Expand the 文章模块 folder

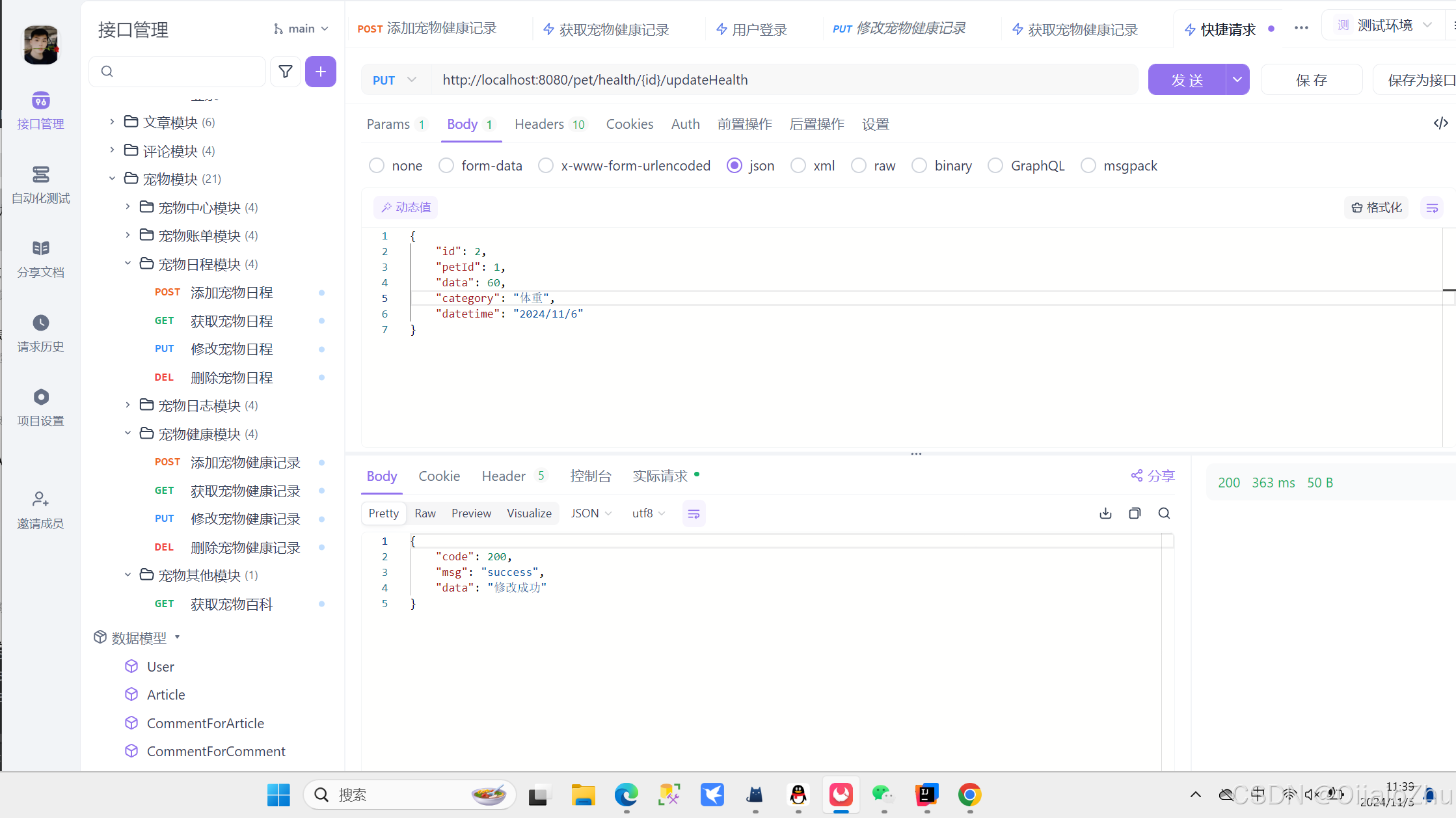click(112, 122)
